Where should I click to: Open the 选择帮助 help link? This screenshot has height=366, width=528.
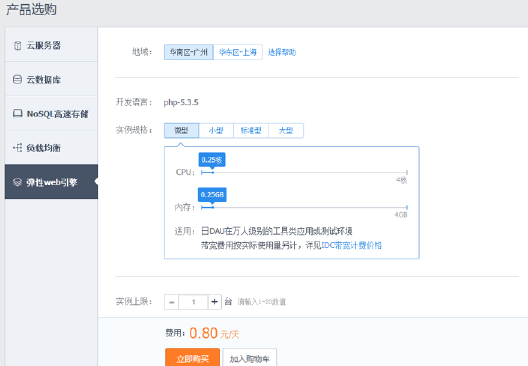tap(282, 52)
